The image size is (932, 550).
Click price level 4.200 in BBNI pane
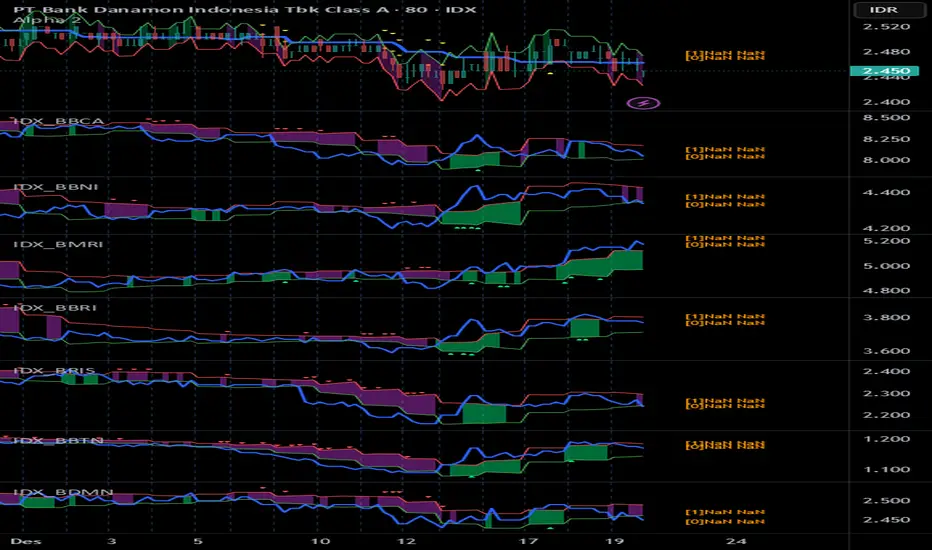pos(886,228)
